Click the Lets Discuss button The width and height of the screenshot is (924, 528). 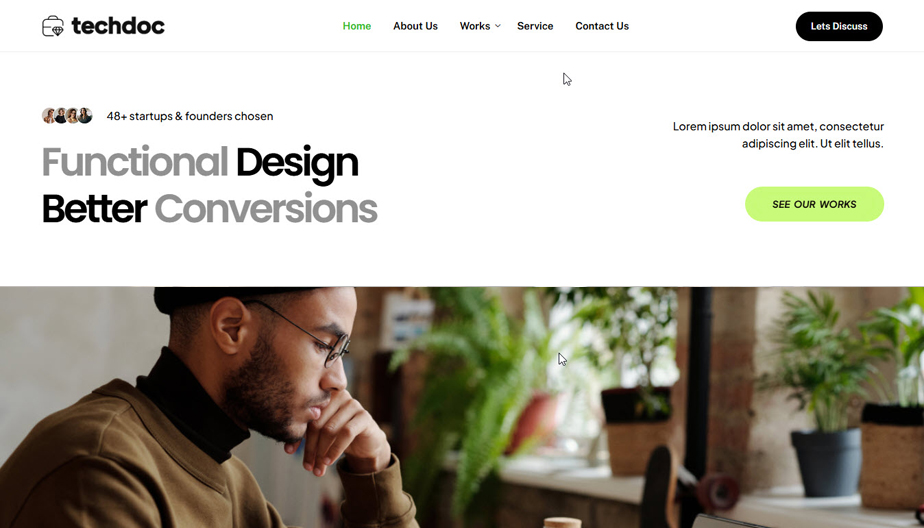pyautogui.click(x=839, y=26)
